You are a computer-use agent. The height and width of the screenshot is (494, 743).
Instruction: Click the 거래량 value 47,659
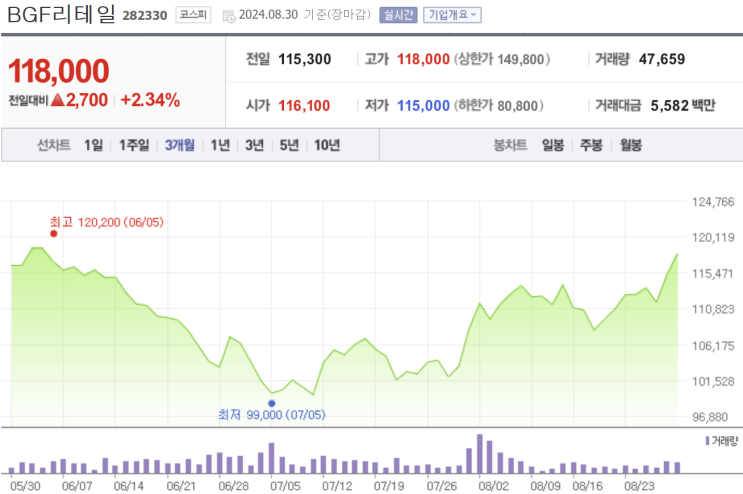[x=662, y=59]
